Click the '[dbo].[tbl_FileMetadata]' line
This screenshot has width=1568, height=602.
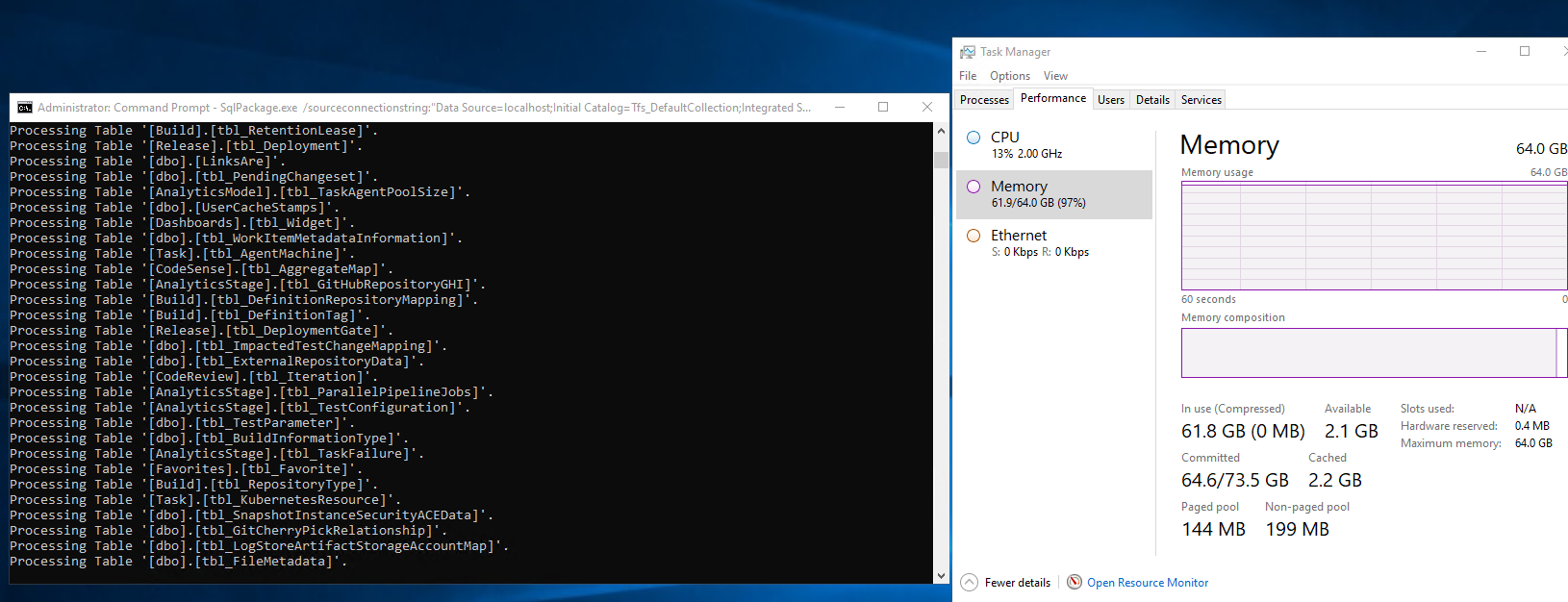click(x=178, y=562)
